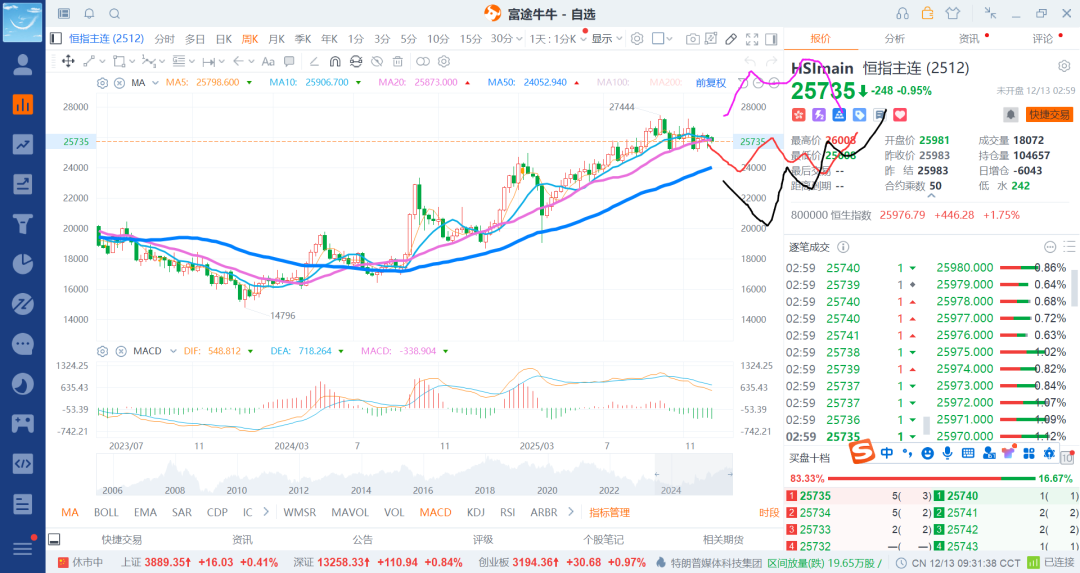Select the KDJ indicator
This screenshot has height=573, width=1080.
[x=475, y=512]
